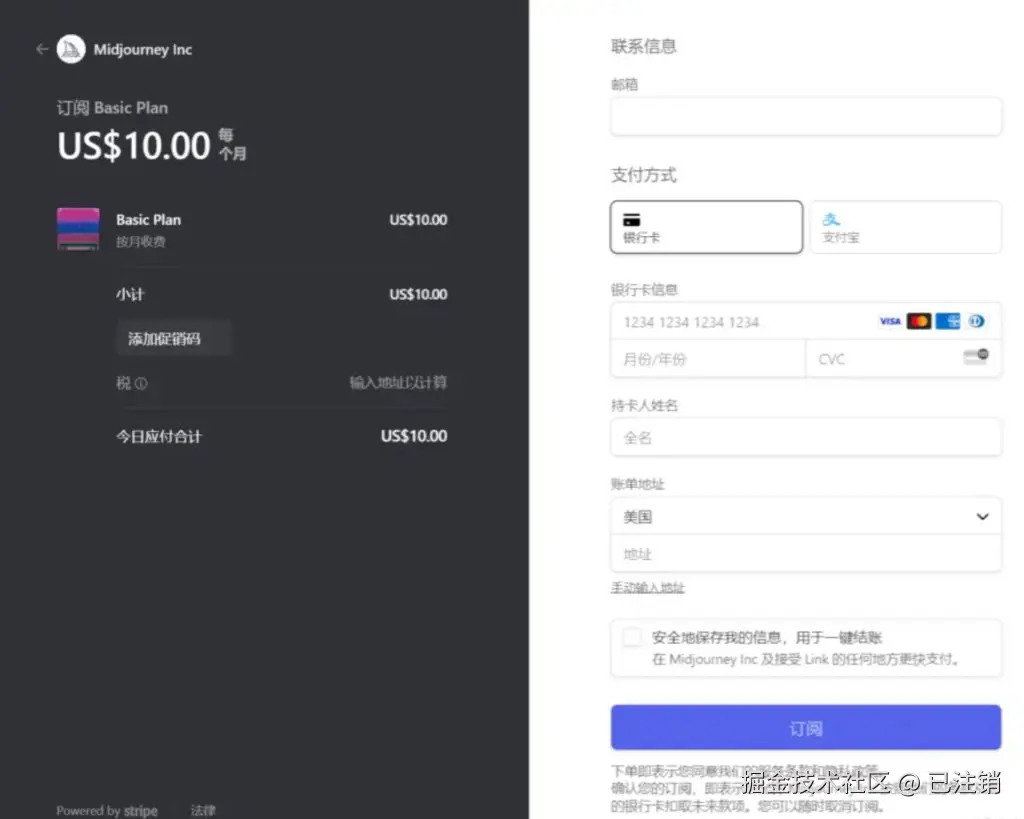
Task: Click the 添加促销码 promo code button
Action: 174,338
